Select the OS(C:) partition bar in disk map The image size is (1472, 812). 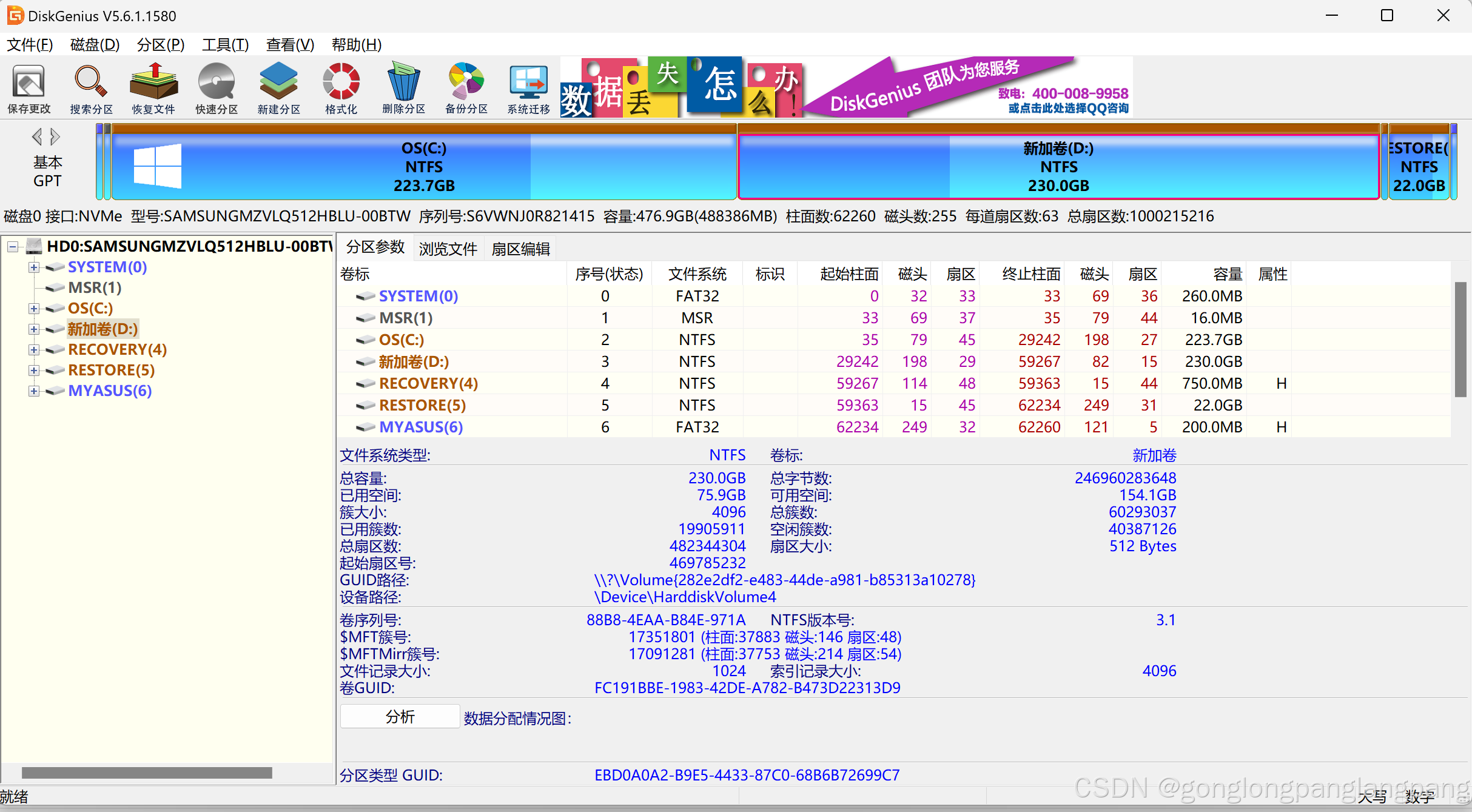(x=423, y=167)
